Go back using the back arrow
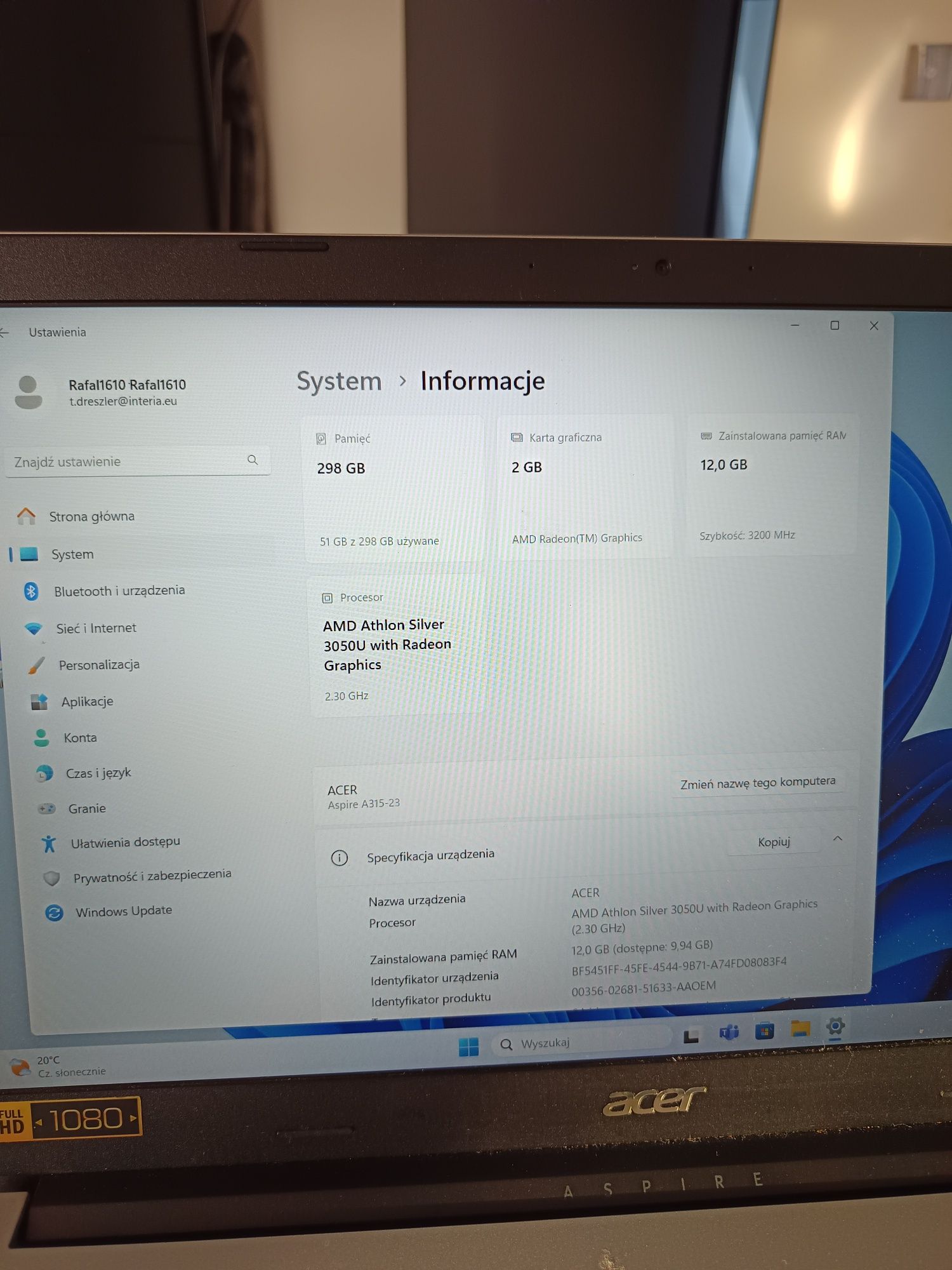The width and height of the screenshot is (952, 1270). click(4, 332)
